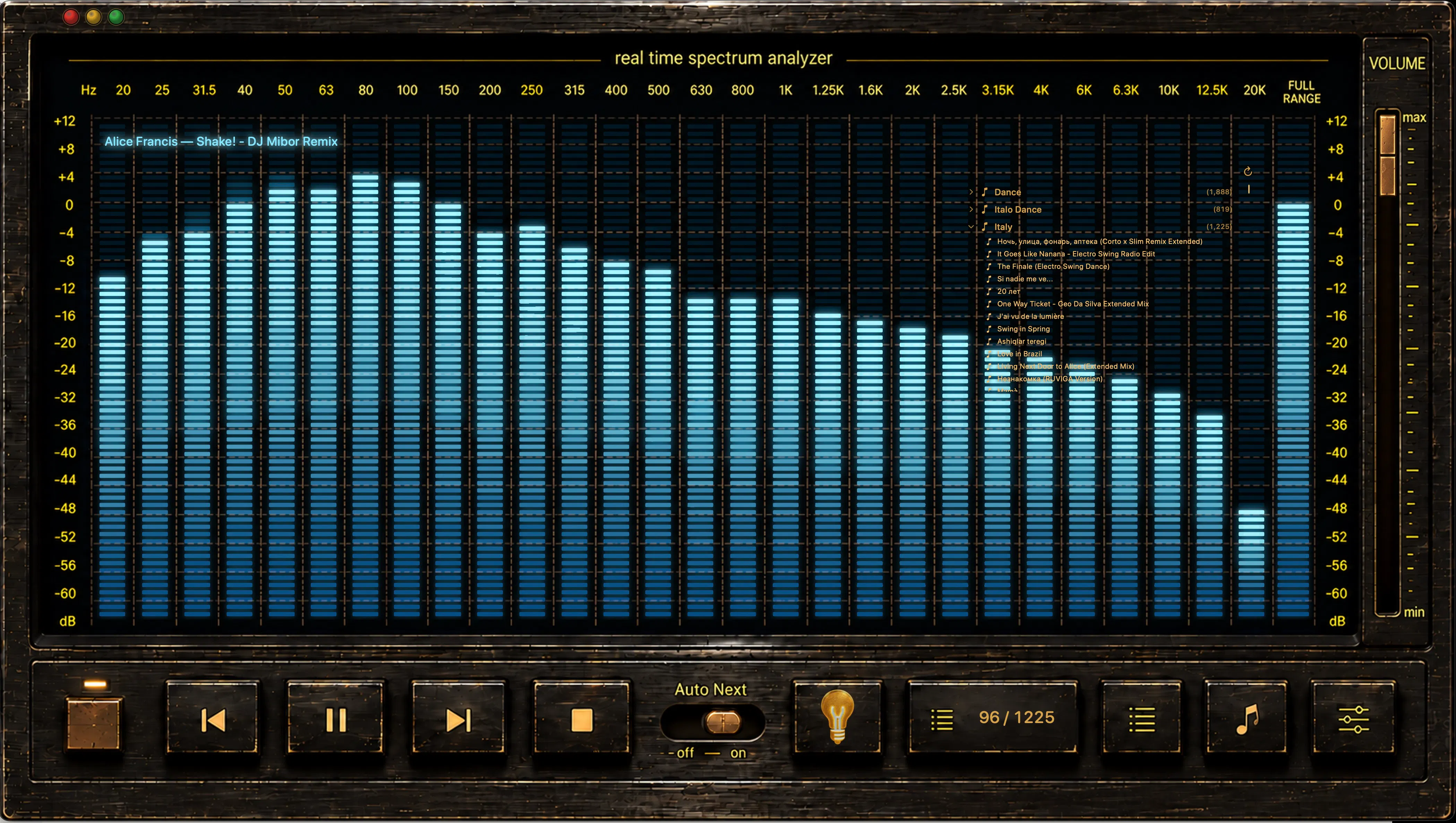
Task: Toggle the light bulb backlight button
Action: [x=837, y=718]
